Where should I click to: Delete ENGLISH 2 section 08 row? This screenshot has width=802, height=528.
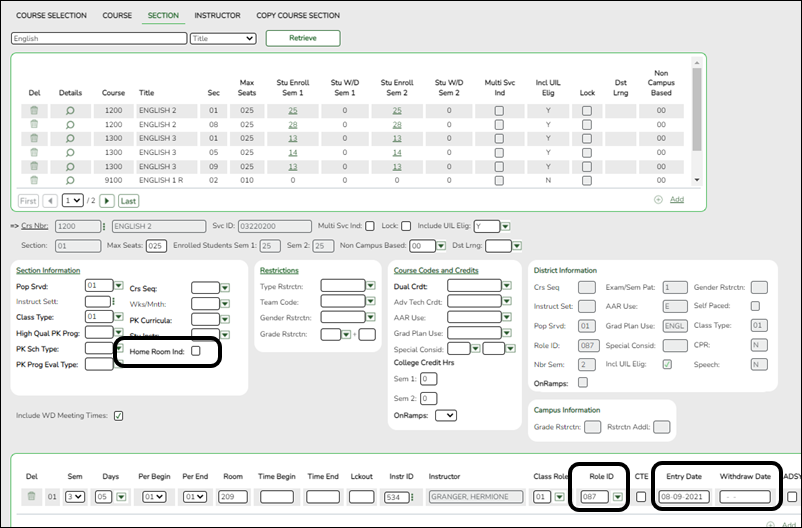tap(34, 124)
